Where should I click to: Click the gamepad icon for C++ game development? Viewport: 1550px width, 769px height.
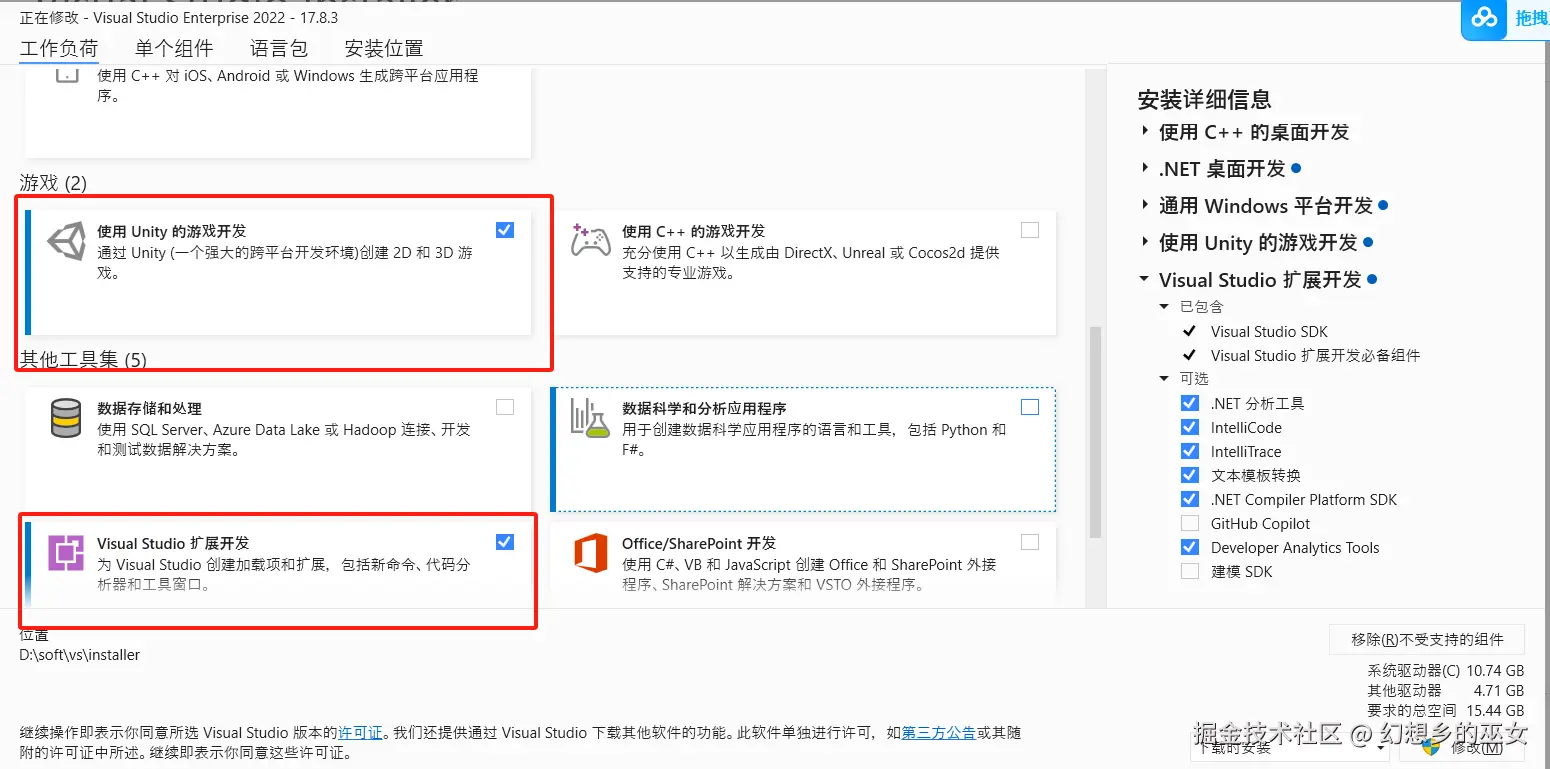(590, 241)
